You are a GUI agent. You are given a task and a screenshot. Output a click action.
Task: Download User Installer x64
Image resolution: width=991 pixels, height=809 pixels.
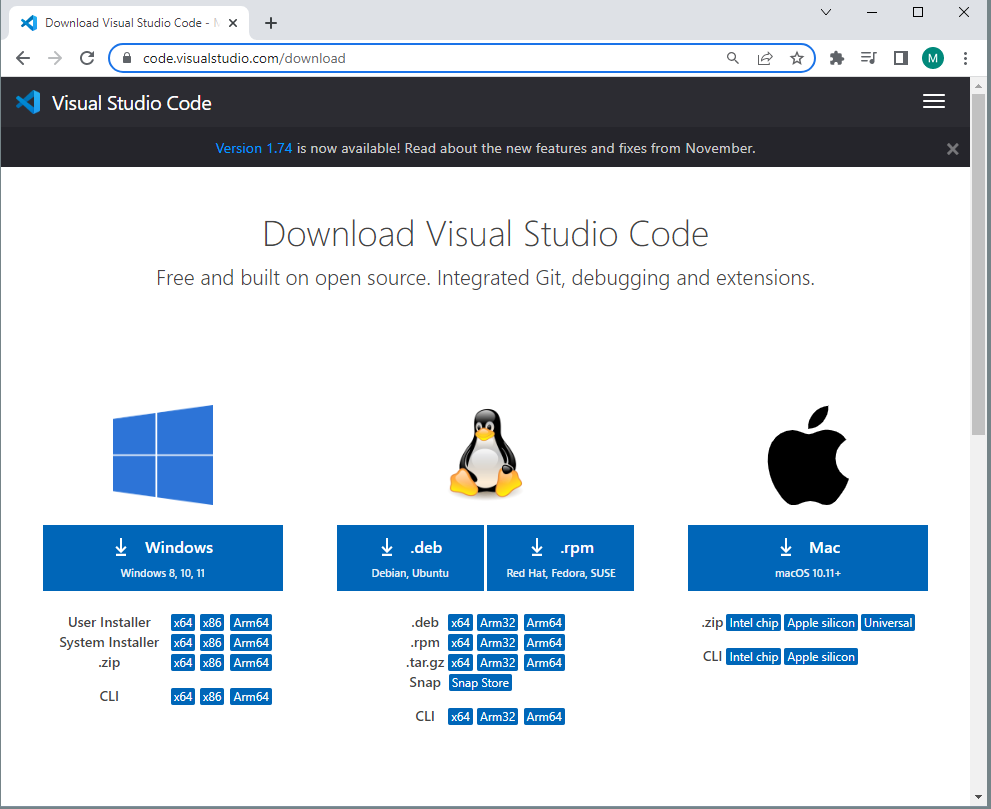coord(183,623)
